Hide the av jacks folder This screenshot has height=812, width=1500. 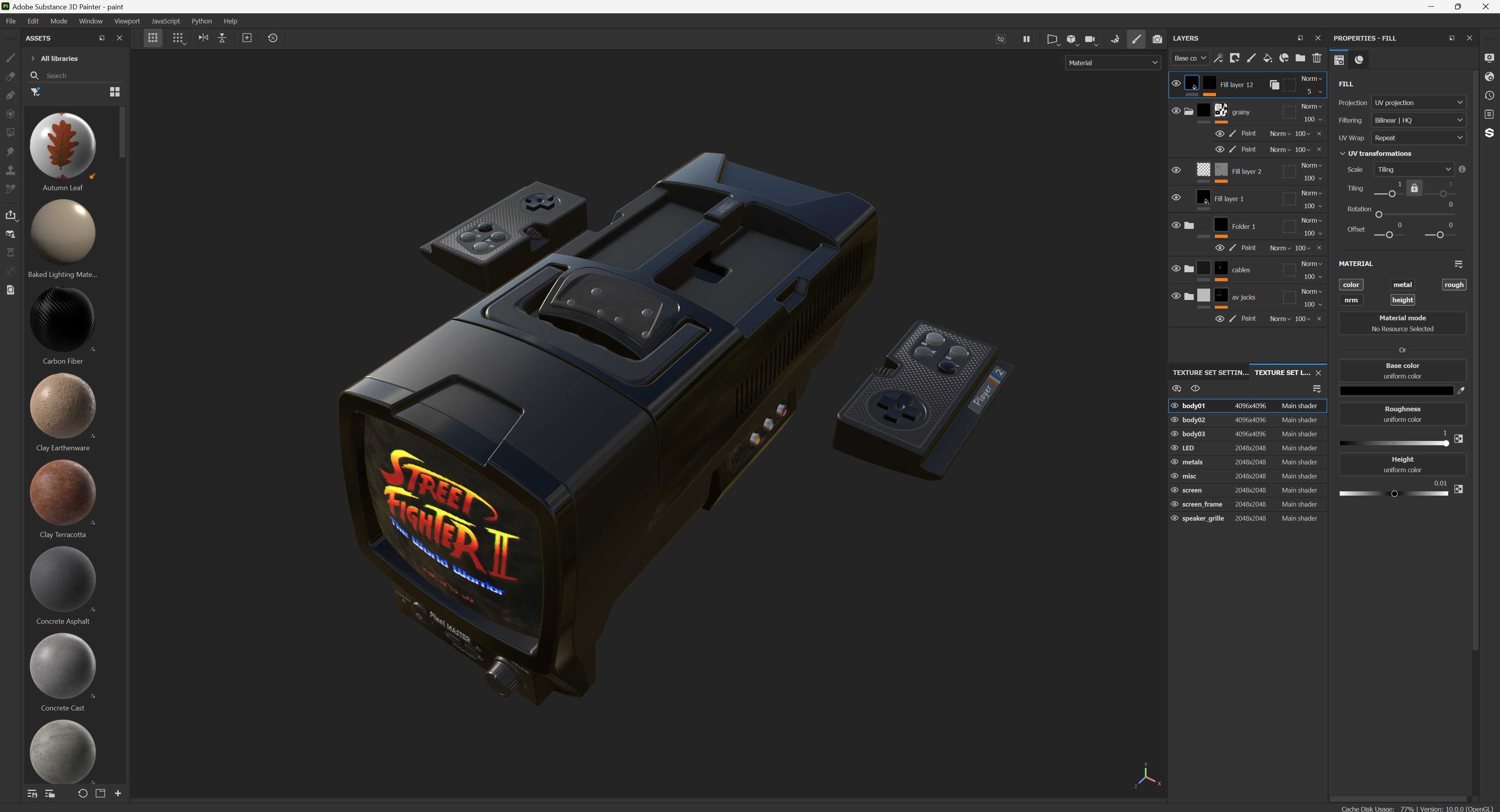tap(1176, 296)
